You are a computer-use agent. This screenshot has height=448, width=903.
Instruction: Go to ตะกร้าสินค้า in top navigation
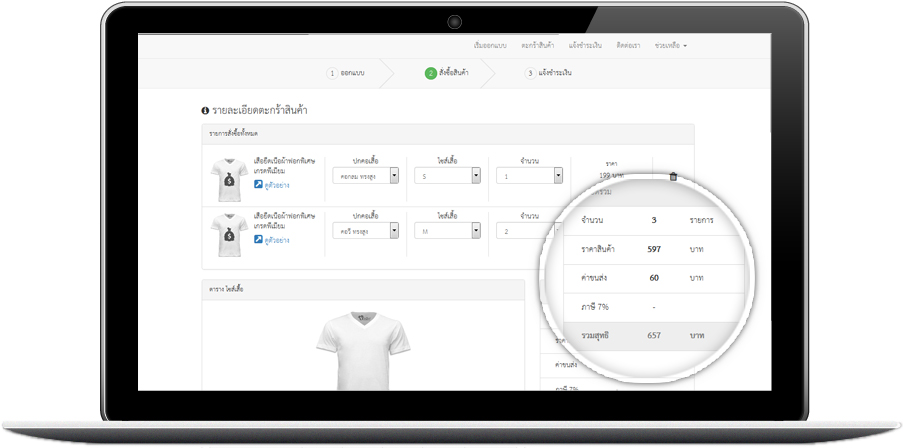coord(538,45)
